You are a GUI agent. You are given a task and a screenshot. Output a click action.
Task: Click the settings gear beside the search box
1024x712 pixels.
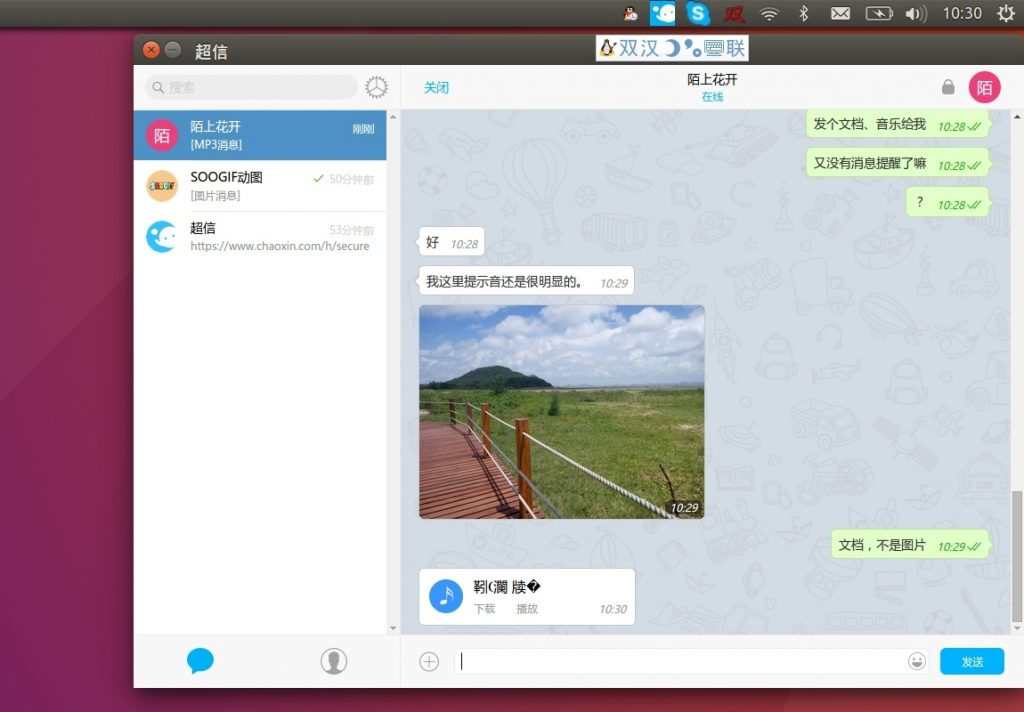point(376,88)
